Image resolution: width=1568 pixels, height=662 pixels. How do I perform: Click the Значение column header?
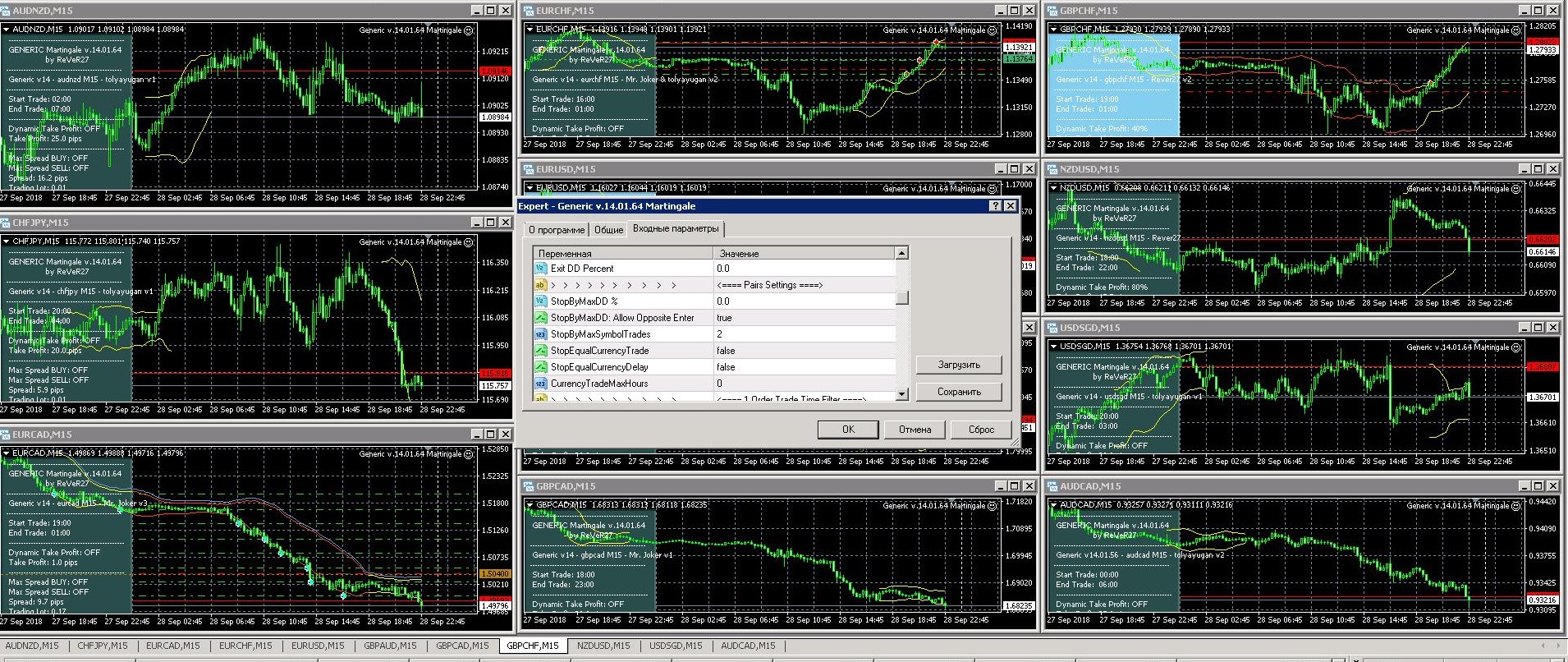point(805,254)
